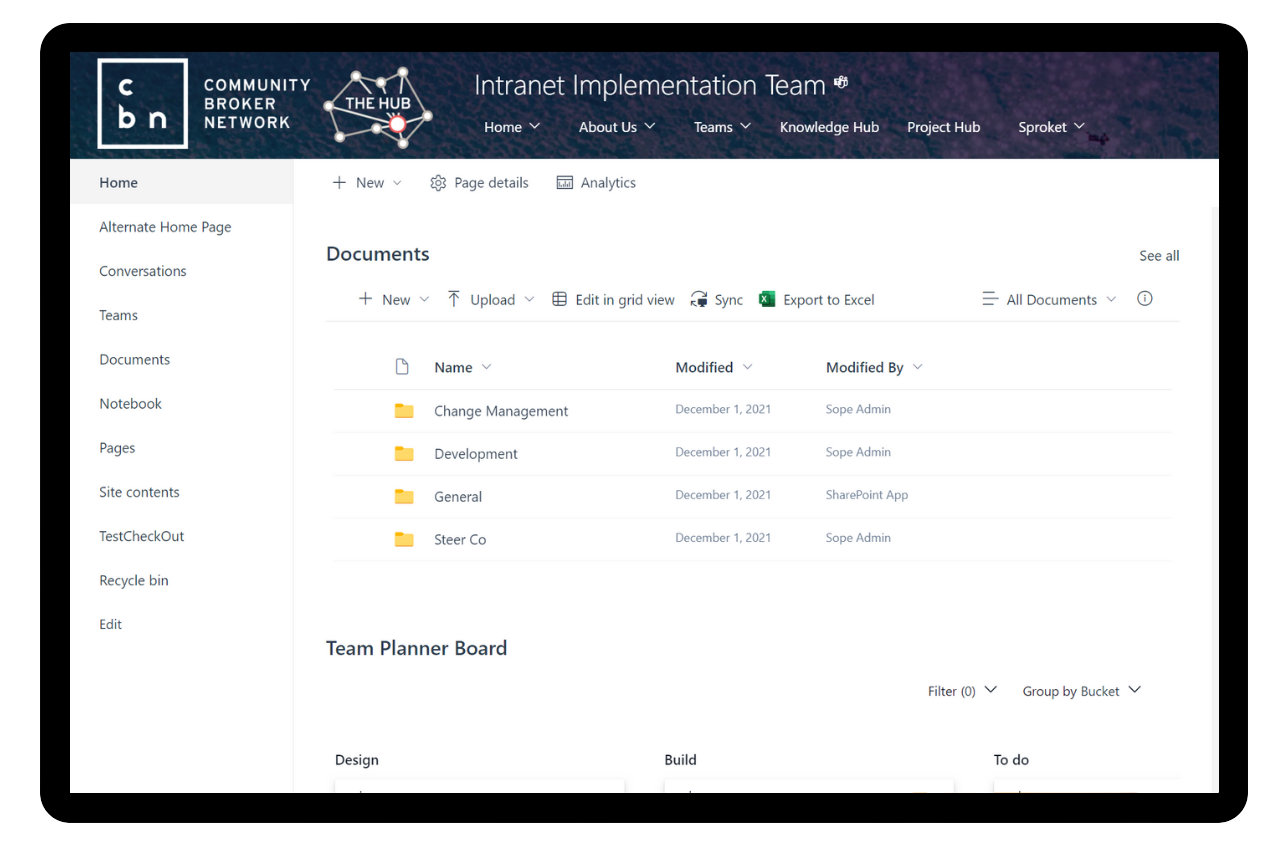Viewport: 1283px width, 842px height.
Task: Expand the Sproket navigation menu
Action: click(x=1049, y=127)
